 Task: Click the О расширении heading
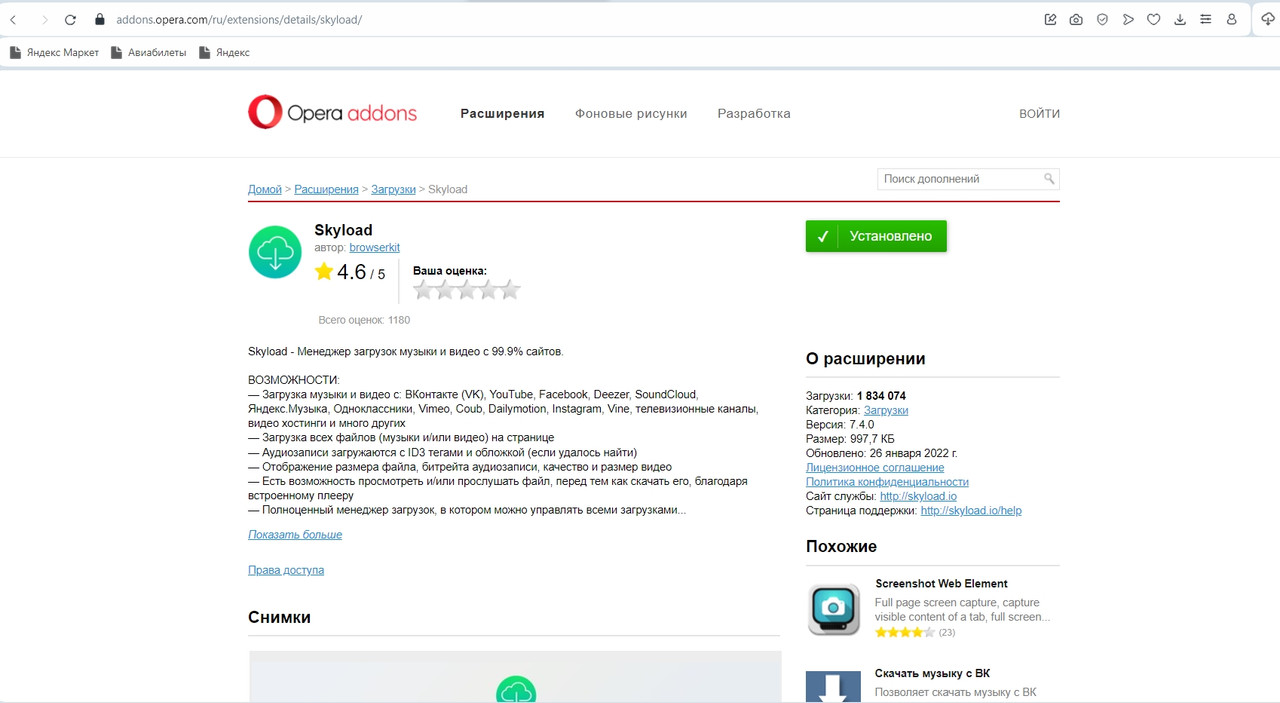click(x=866, y=359)
